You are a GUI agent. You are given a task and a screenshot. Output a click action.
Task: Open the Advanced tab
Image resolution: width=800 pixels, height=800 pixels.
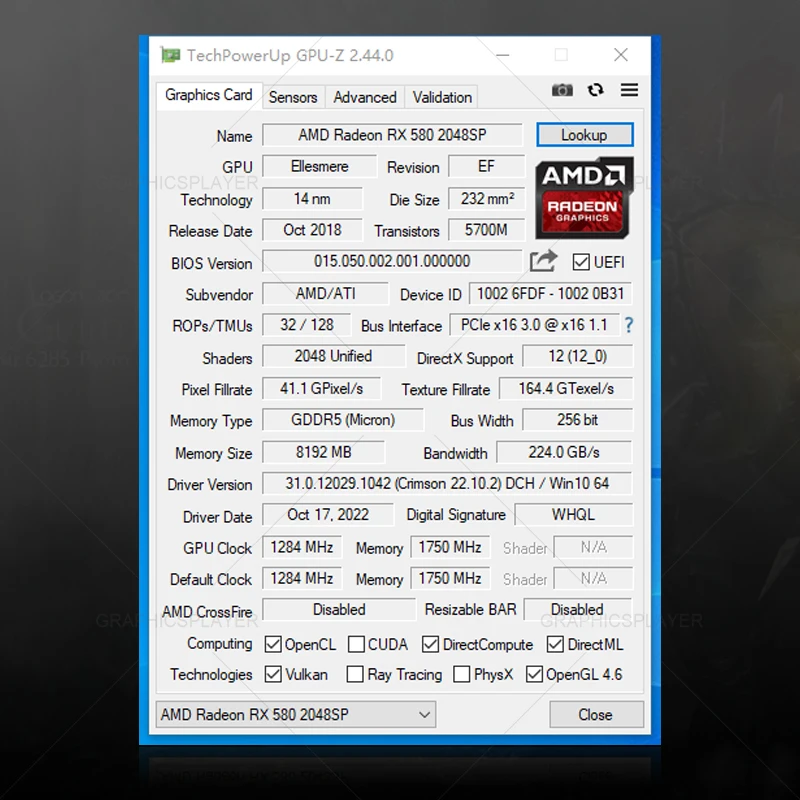point(365,97)
